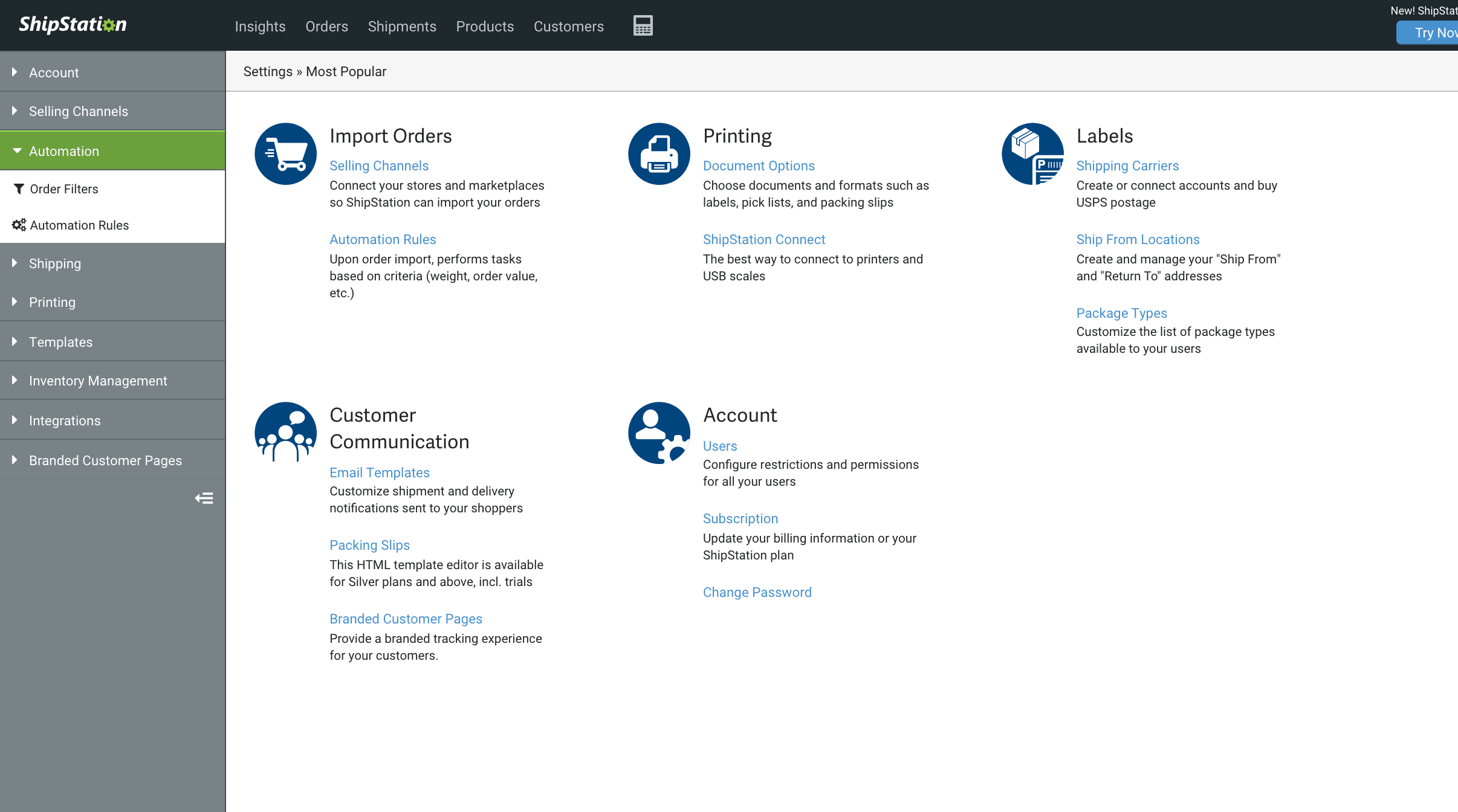Switch to the Products tab

click(x=485, y=27)
